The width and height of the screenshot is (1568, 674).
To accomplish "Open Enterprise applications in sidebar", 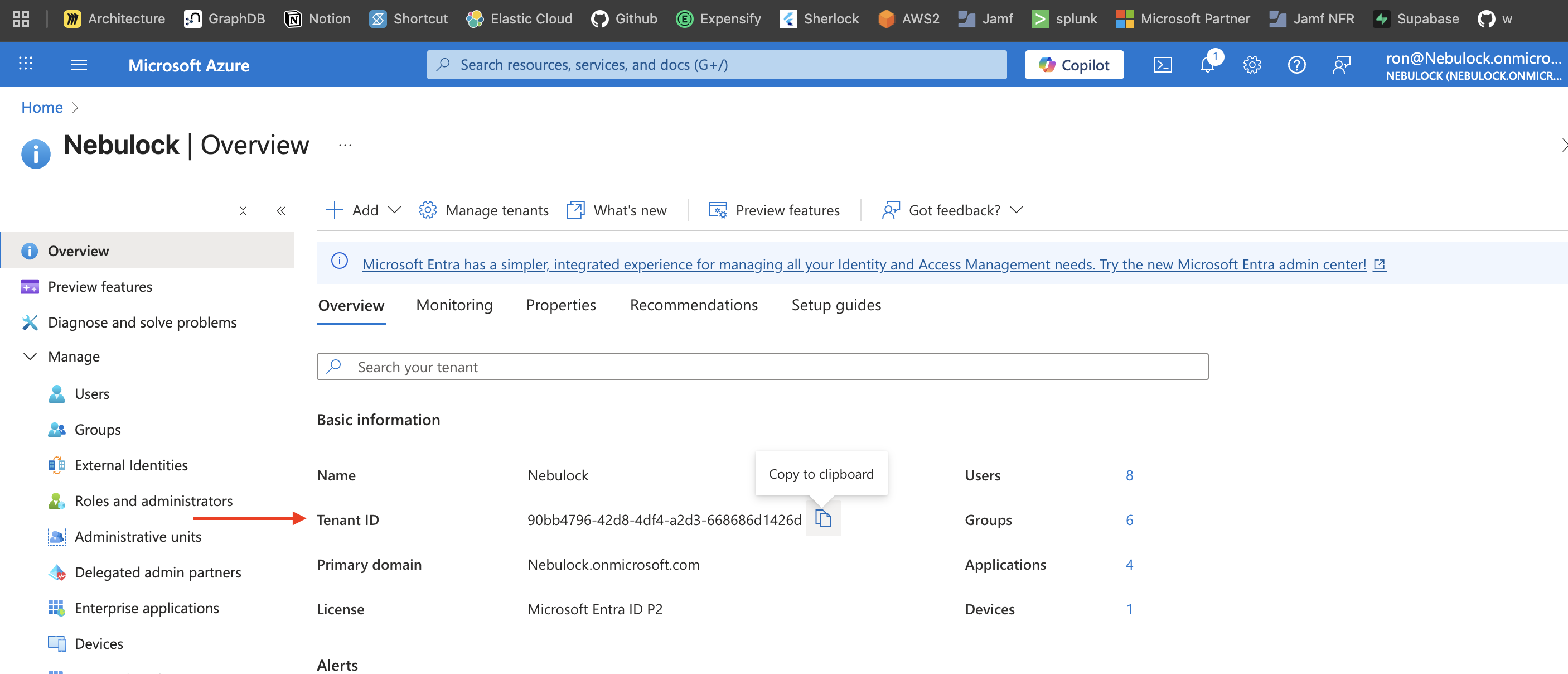I will [147, 608].
